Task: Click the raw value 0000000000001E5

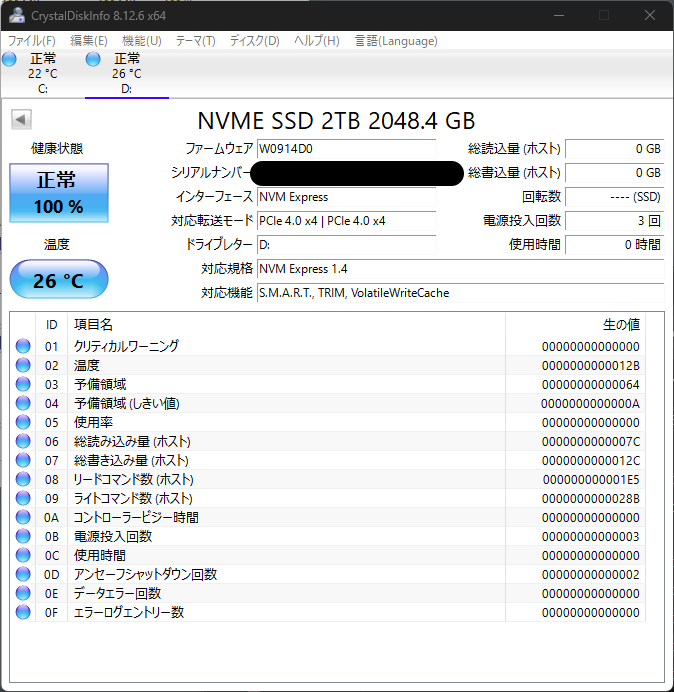Action: tap(591, 480)
